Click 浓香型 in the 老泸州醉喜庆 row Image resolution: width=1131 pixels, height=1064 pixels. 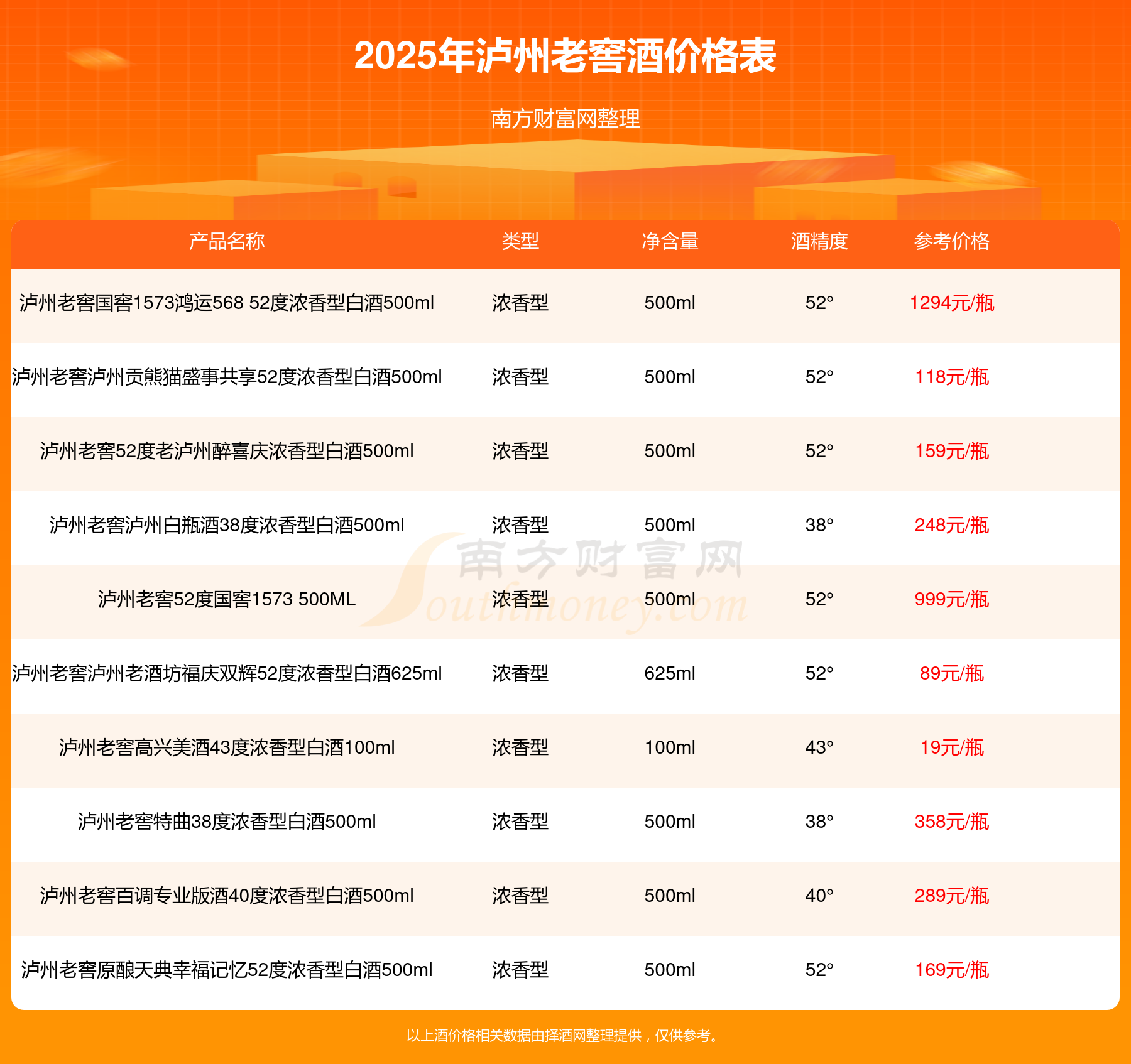click(x=520, y=451)
